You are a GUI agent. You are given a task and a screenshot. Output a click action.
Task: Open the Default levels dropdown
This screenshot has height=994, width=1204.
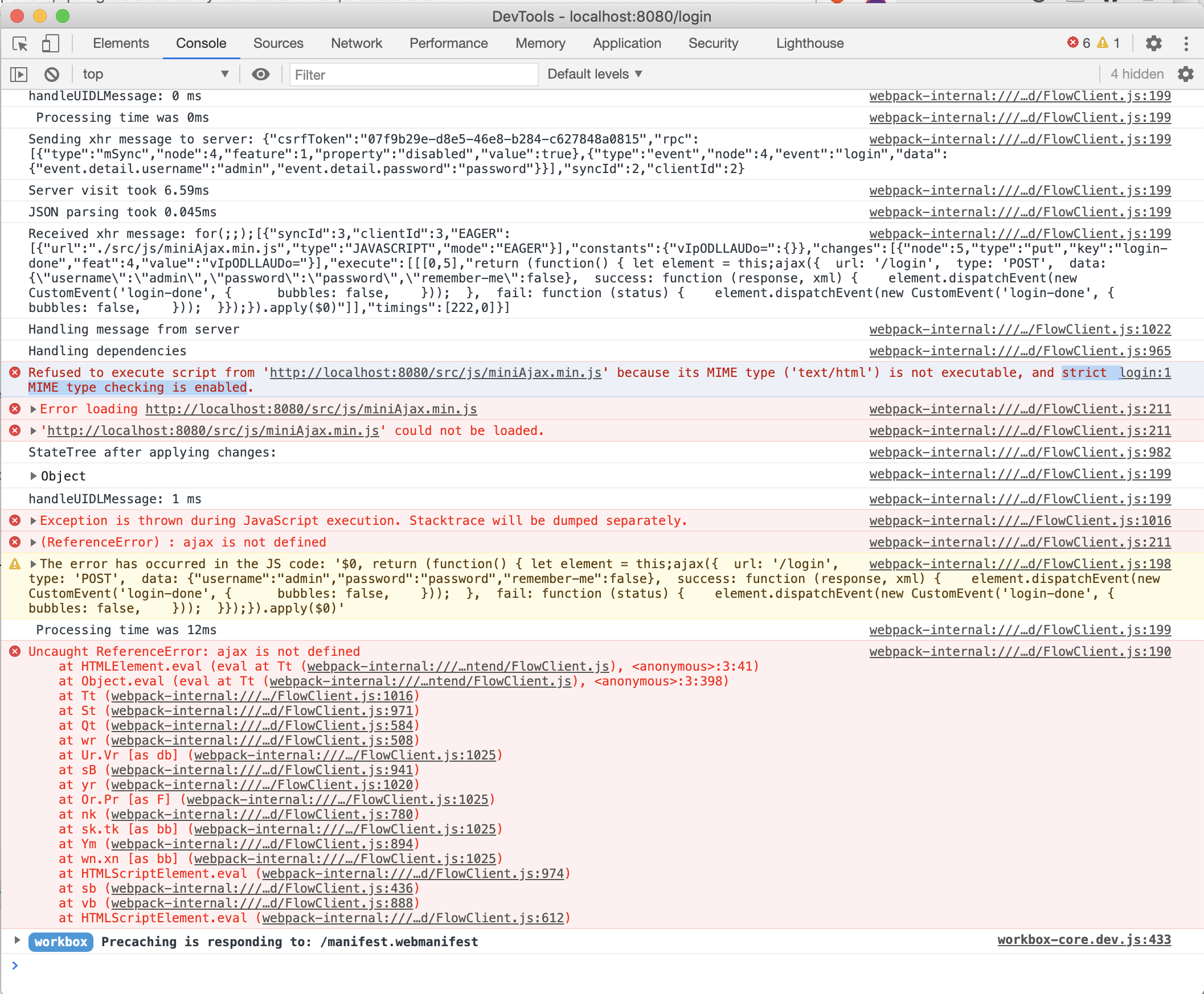[595, 75]
